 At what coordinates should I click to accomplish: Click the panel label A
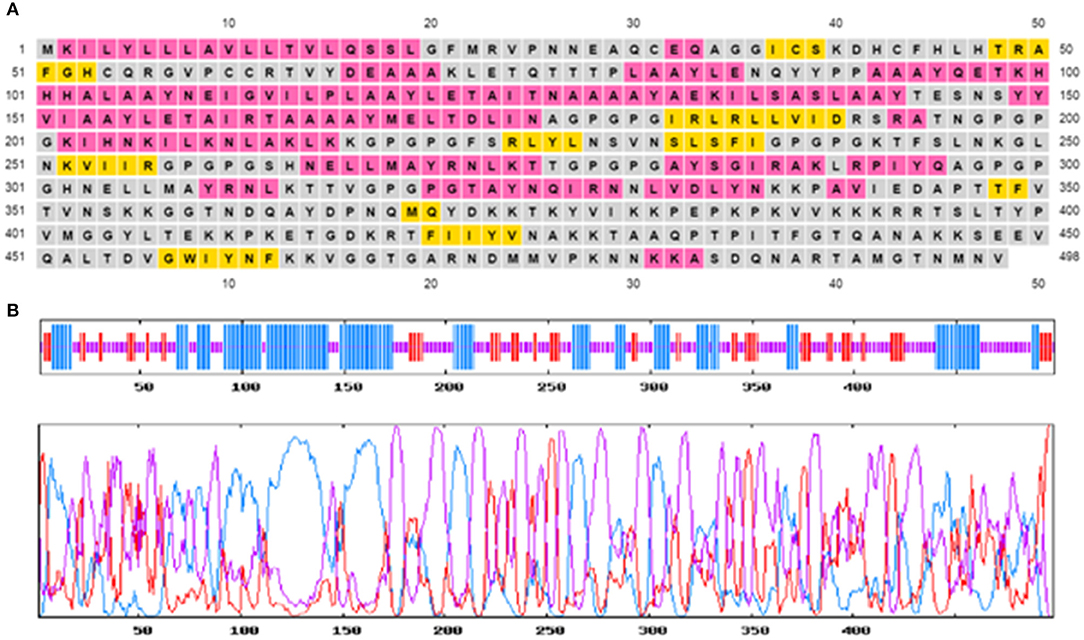11,11
